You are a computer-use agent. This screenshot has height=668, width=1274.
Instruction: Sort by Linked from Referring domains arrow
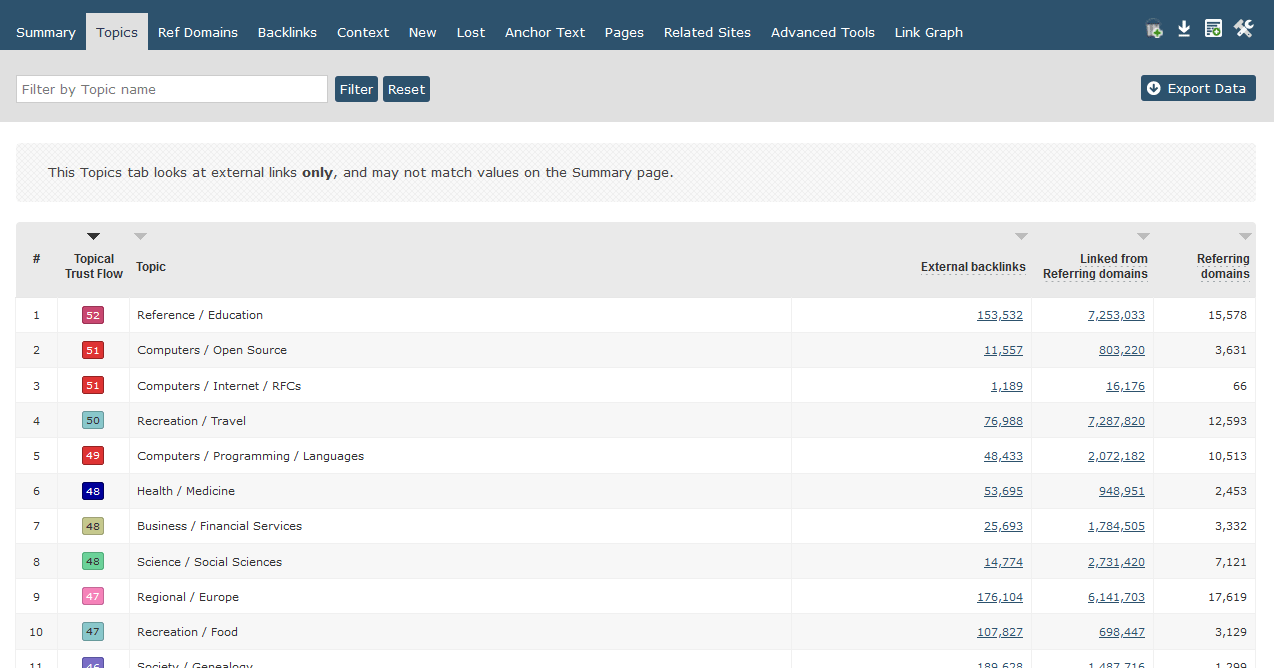pos(1143,237)
